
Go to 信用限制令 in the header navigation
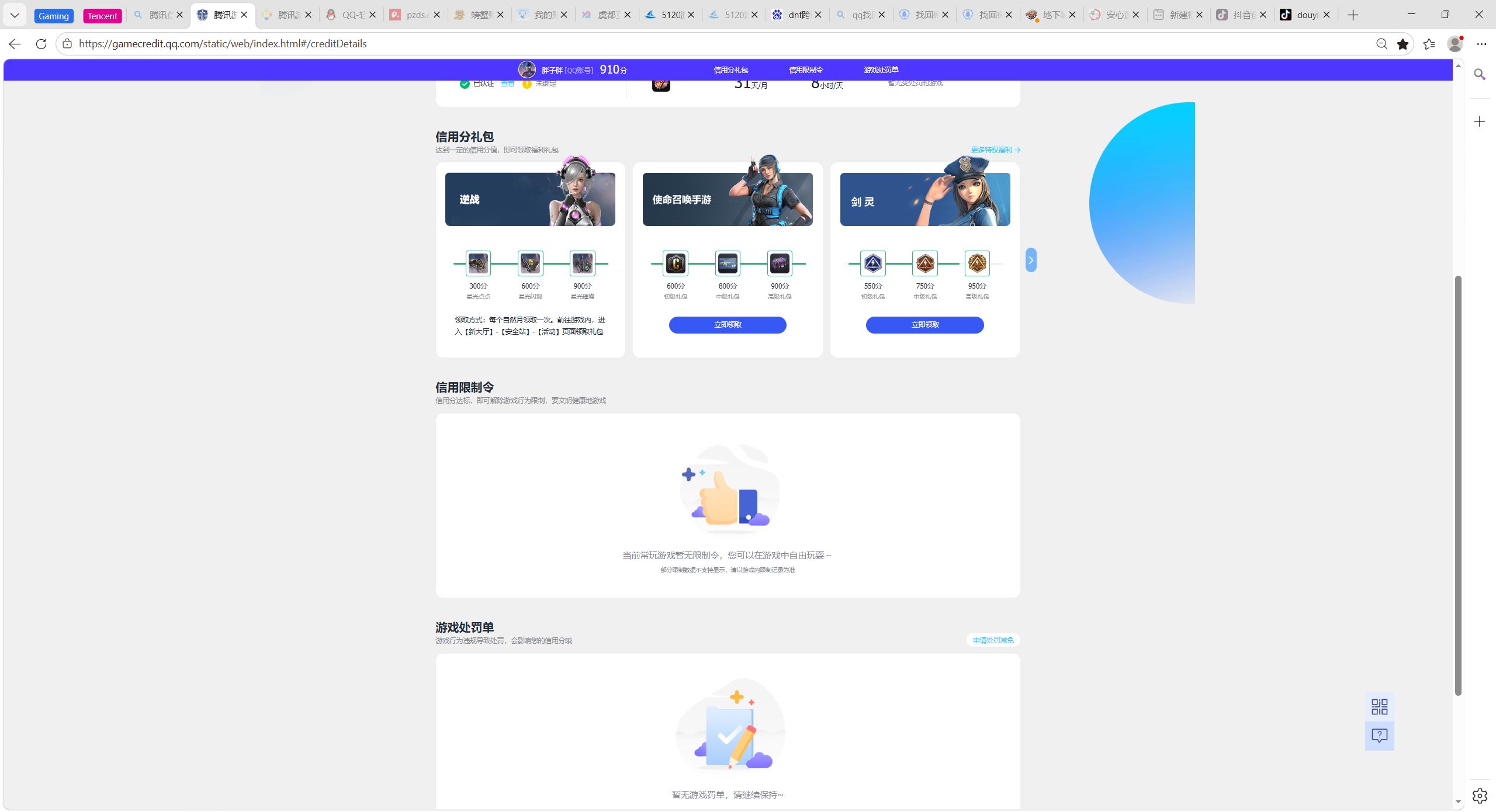805,70
